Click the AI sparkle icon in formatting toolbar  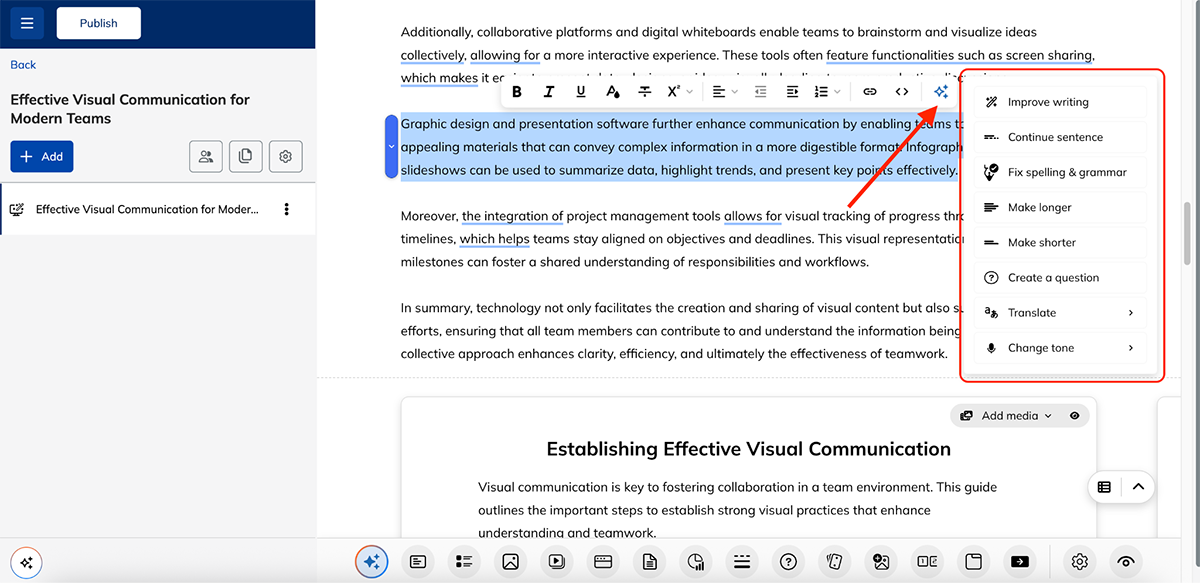click(940, 92)
